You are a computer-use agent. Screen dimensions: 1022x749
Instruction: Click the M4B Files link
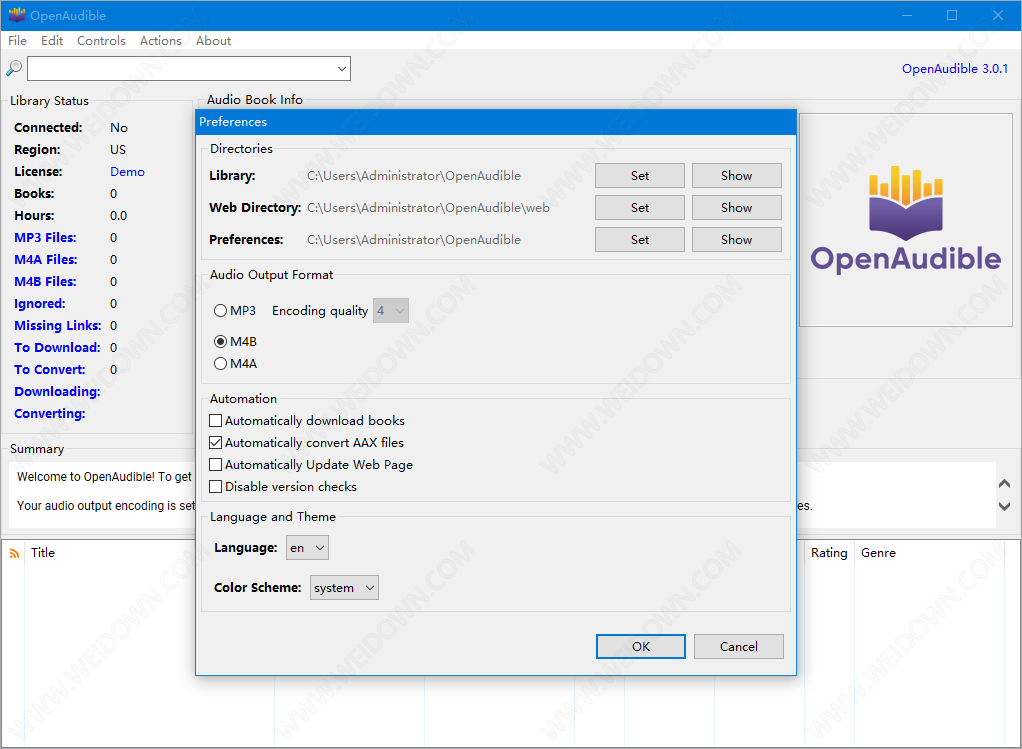click(45, 282)
